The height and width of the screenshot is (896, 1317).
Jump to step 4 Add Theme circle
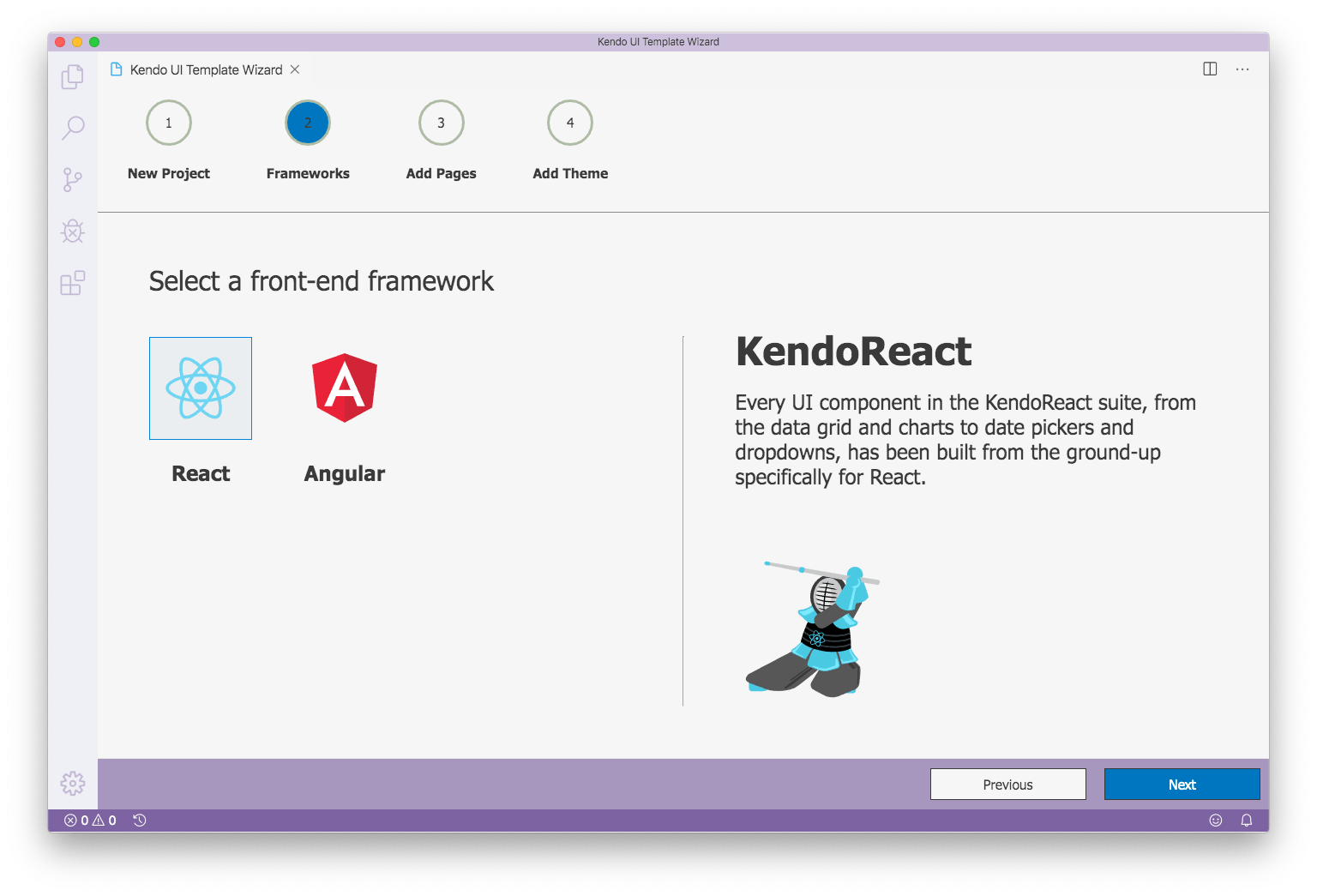pyautogui.click(x=570, y=123)
